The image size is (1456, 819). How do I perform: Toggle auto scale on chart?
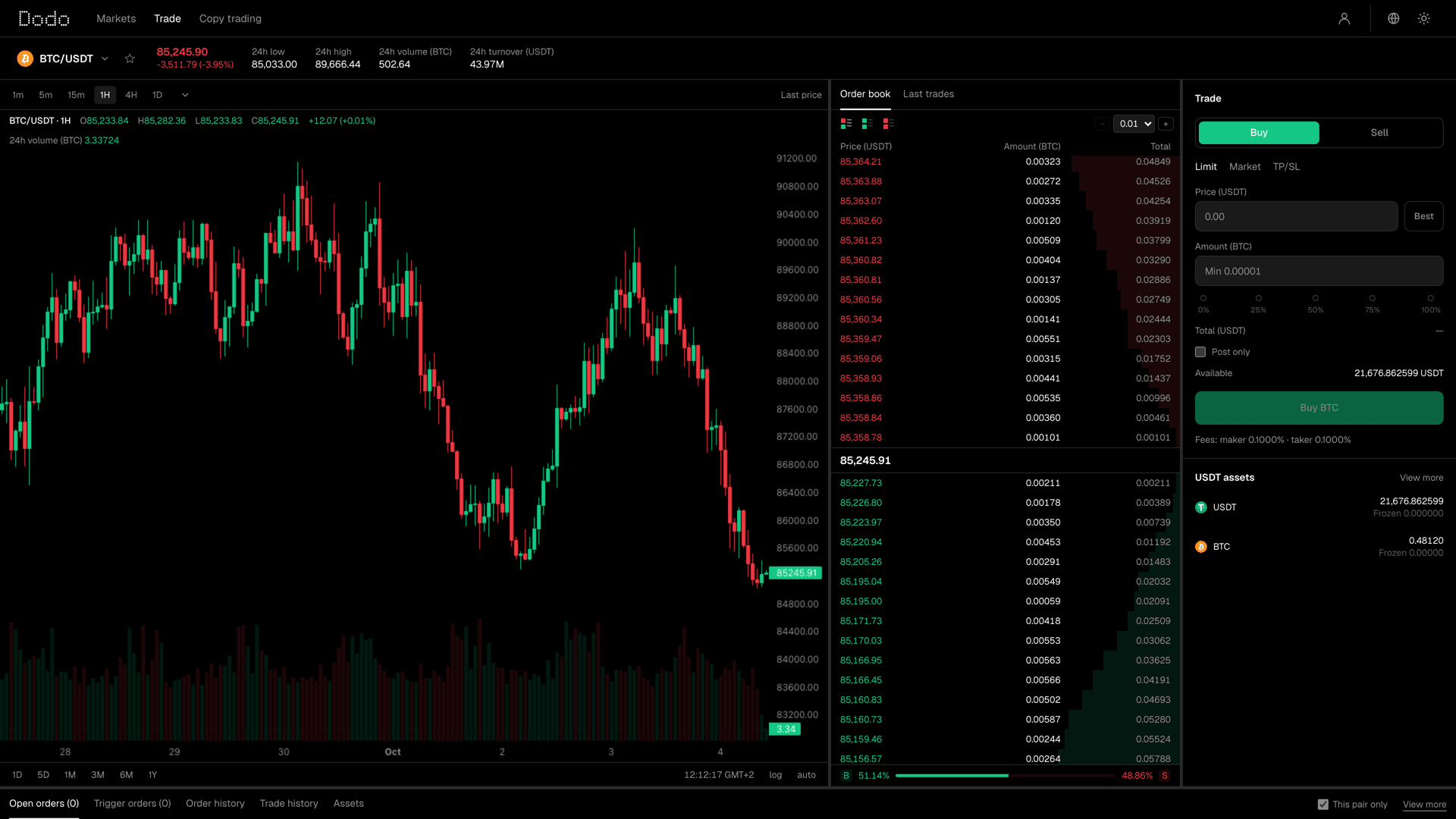coord(806,775)
